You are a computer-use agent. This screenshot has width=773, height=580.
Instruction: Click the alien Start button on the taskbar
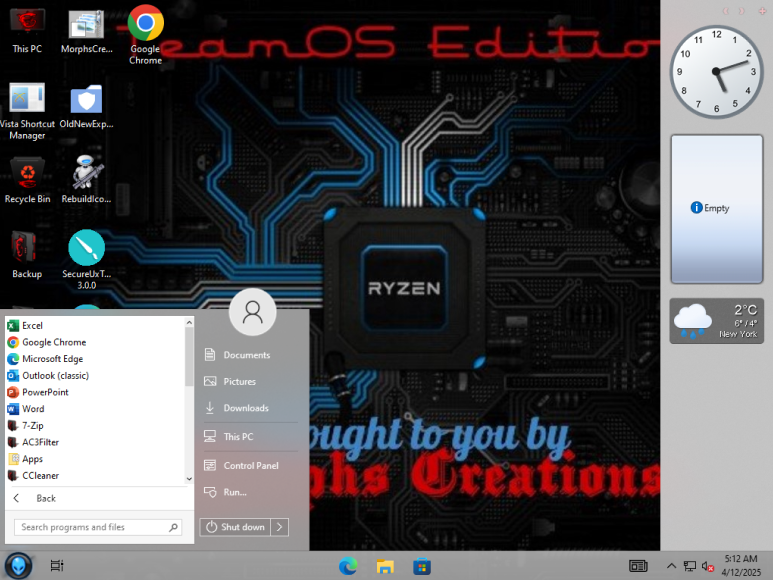tap(19, 566)
